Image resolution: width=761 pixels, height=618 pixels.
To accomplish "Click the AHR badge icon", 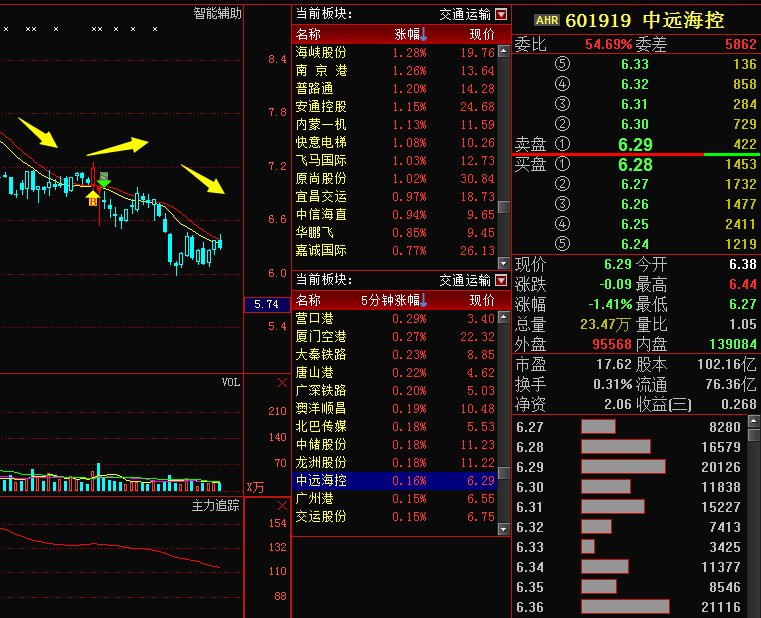I will pyautogui.click(x=547, y=20).
